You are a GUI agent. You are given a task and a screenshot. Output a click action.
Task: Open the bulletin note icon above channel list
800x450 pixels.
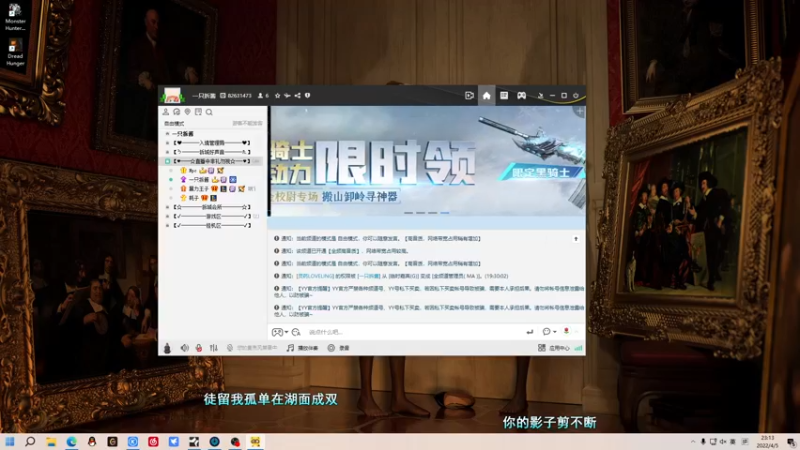[x=198, y=112]
